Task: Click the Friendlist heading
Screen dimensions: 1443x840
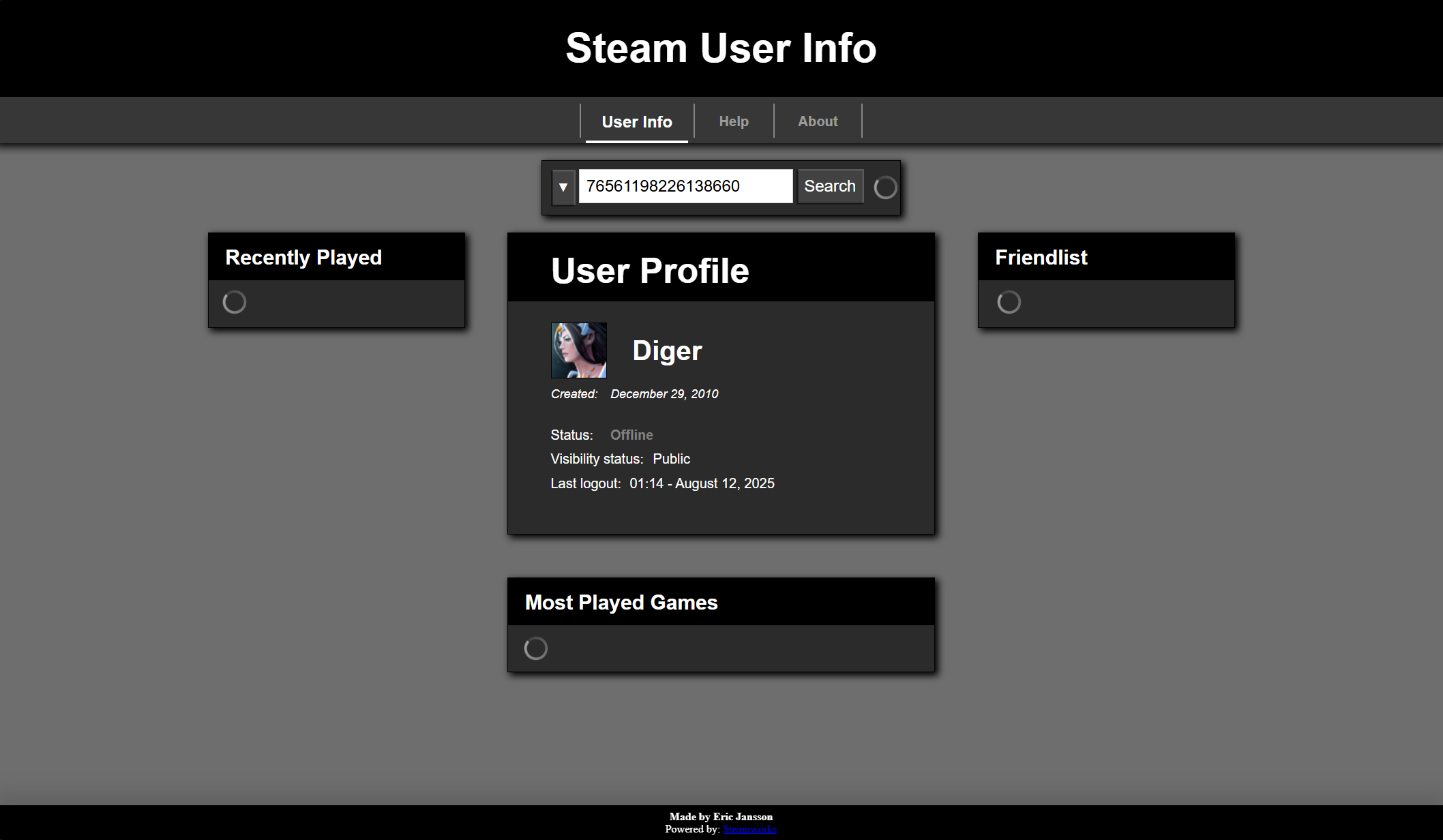Action: point(1041,258)
